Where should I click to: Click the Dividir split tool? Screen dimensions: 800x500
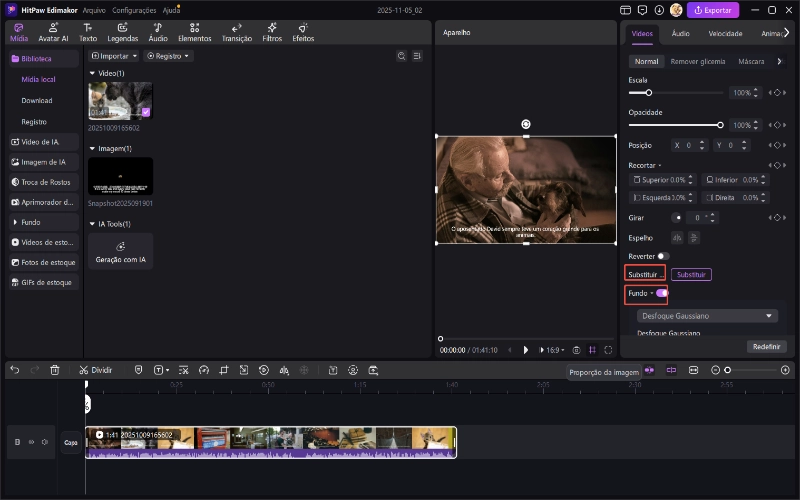pyautogui.click(x=95, y=370)
